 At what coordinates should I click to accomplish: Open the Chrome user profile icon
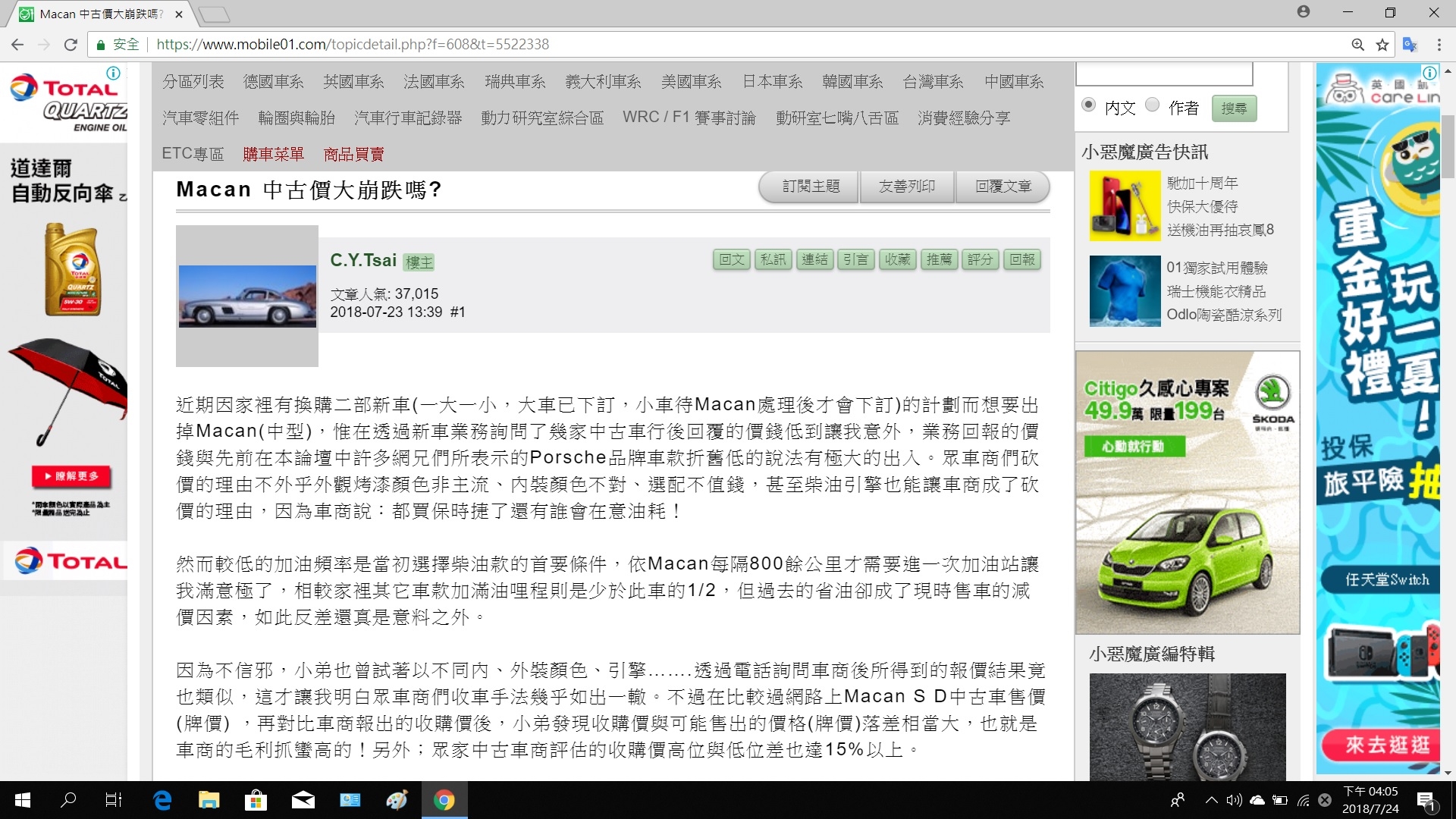coord(1304,11)
